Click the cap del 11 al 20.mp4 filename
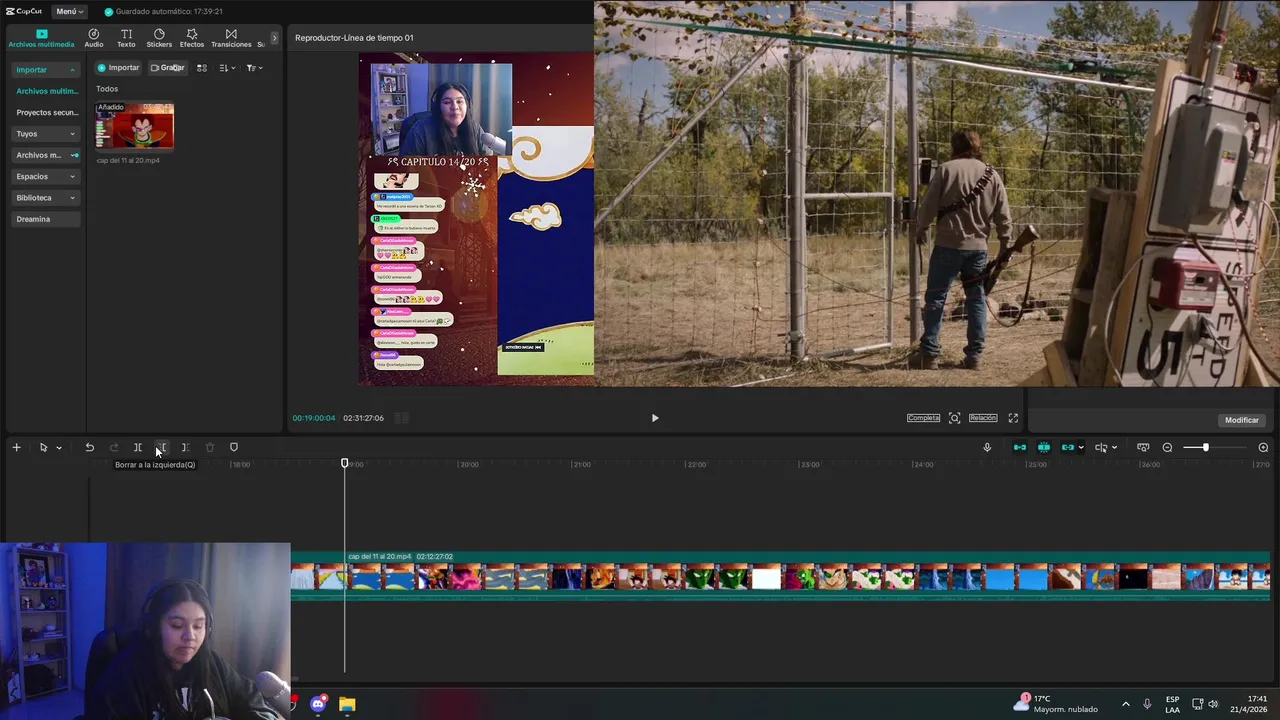 pos(128,160)
